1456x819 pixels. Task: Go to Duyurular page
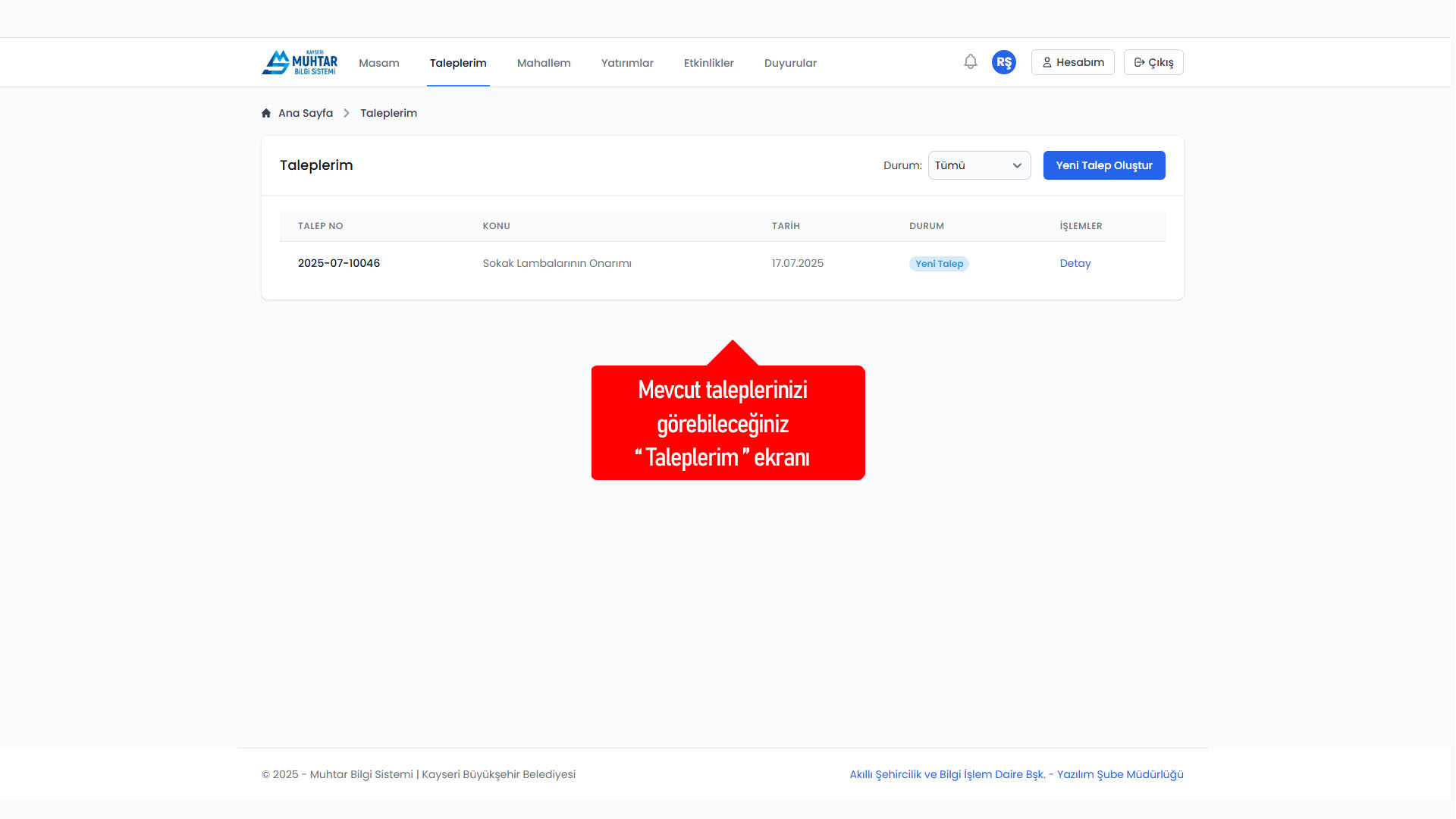pos(790,63)
